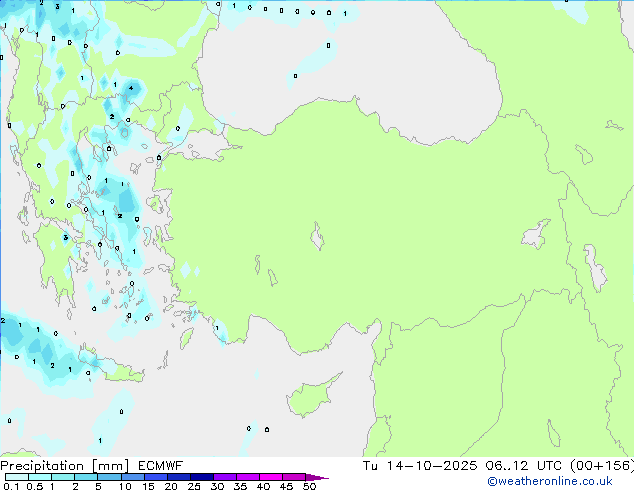Select the 35–40 mm legend color box
Viewport: 634px width, 490px height.
[x=247, y=477]
